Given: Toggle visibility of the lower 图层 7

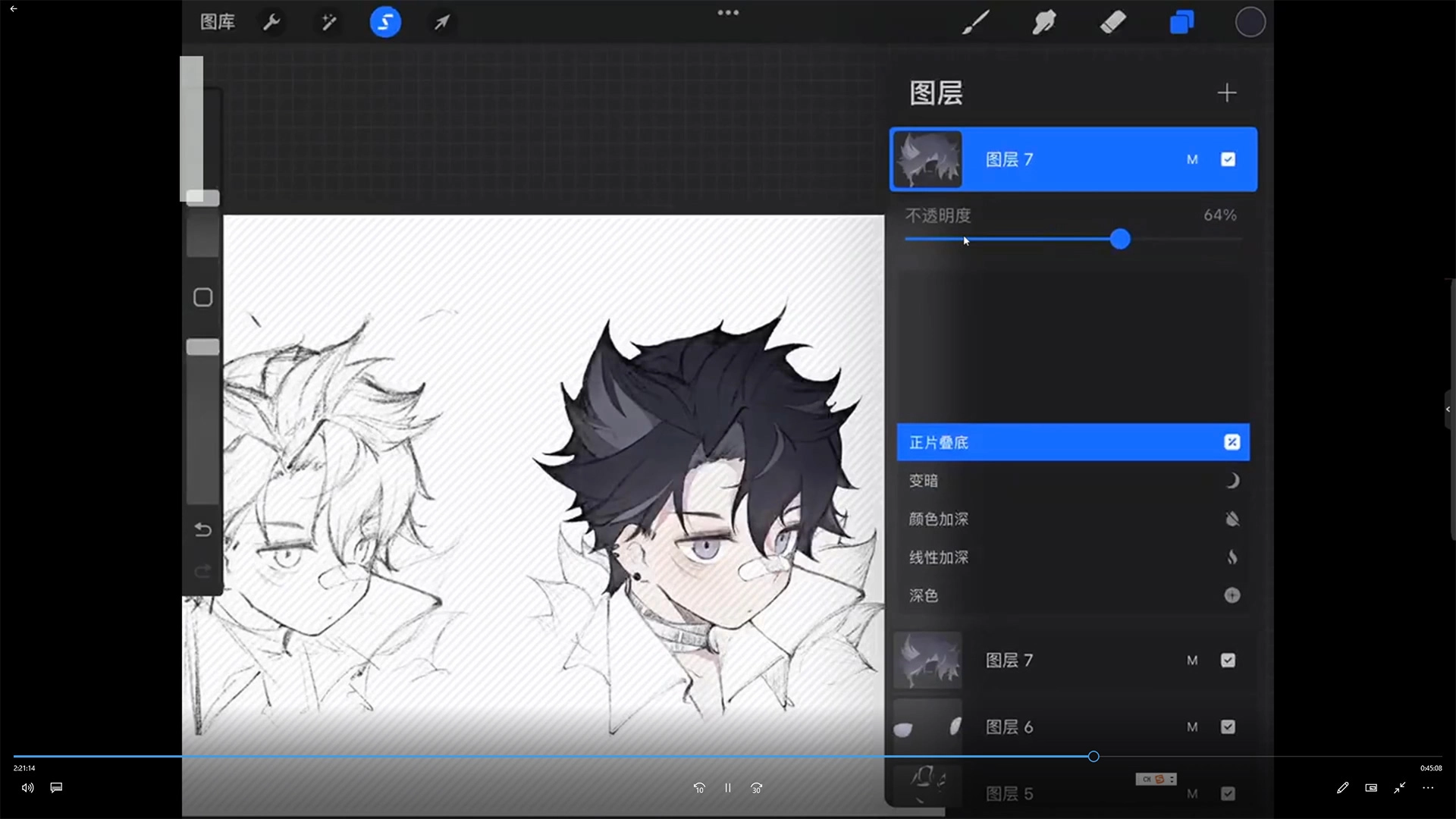Looking at the screenshot, I should pyautogui.click(x=1228, y=660).
